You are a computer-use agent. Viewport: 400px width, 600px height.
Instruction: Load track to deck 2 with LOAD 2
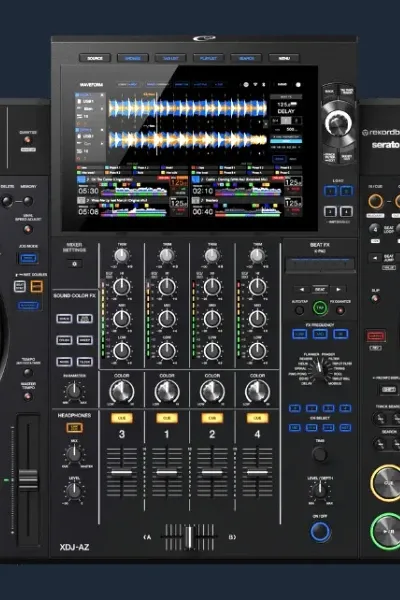(346, 191)
